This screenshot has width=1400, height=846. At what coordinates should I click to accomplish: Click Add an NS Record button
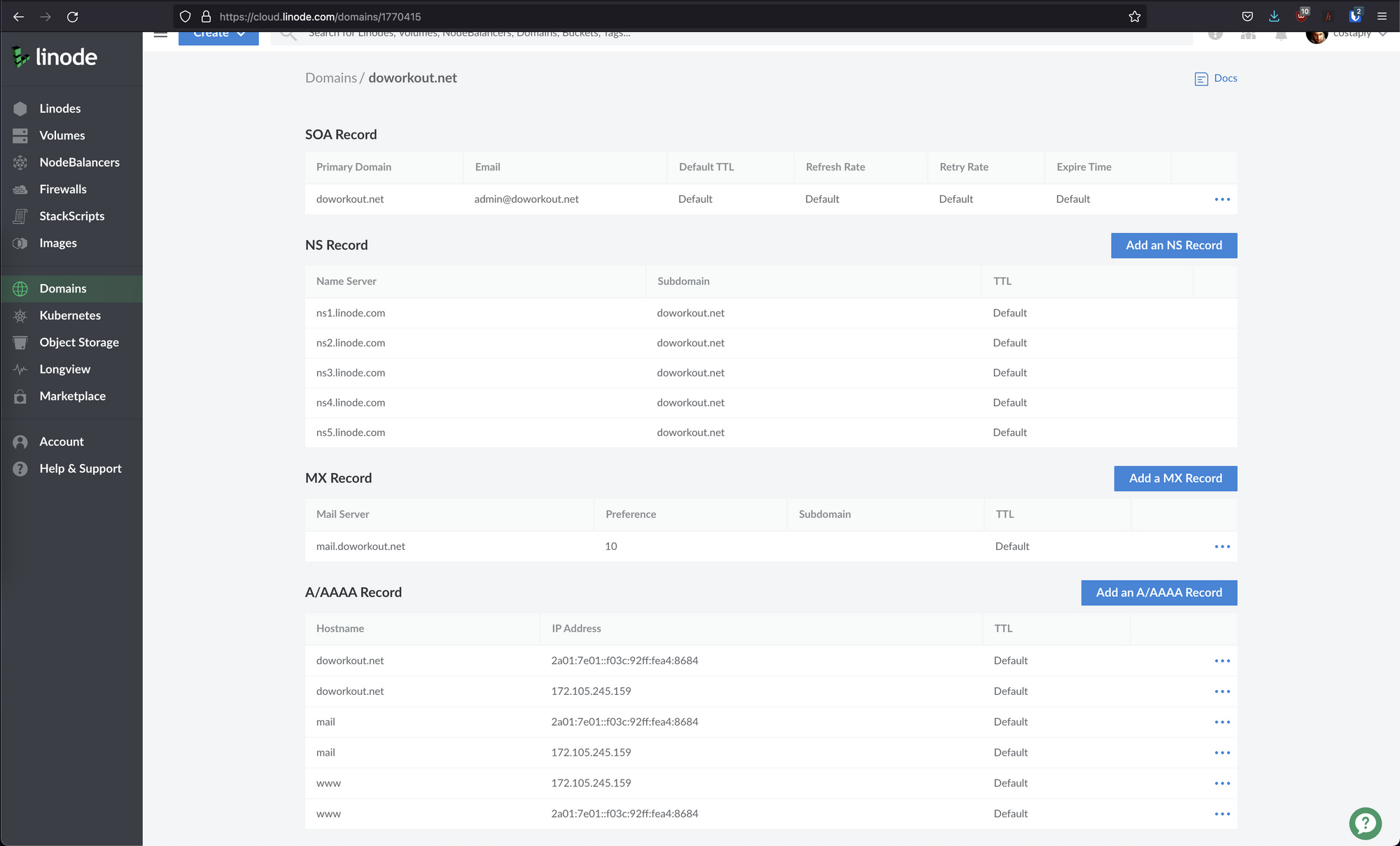click(x=1173, y=246)
